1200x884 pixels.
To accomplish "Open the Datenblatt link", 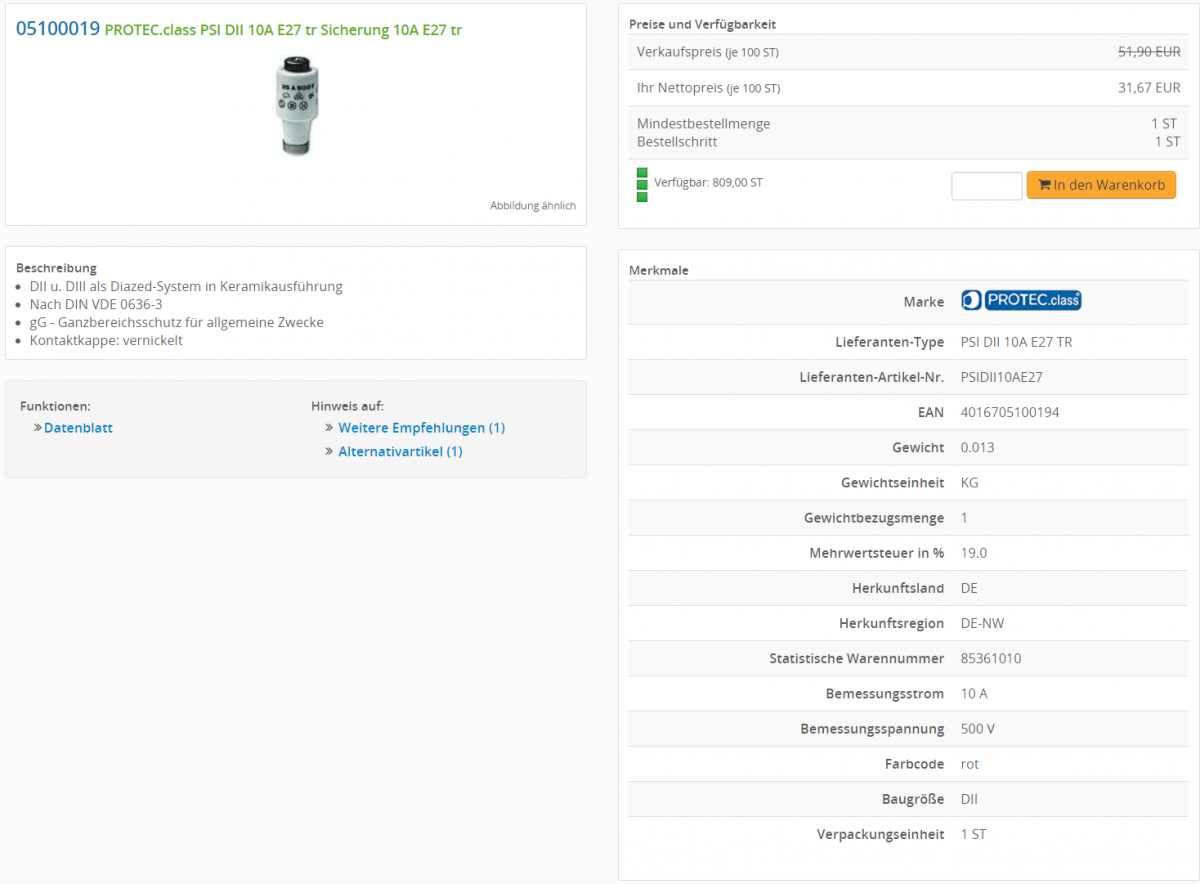I will (x=78, y=428).
